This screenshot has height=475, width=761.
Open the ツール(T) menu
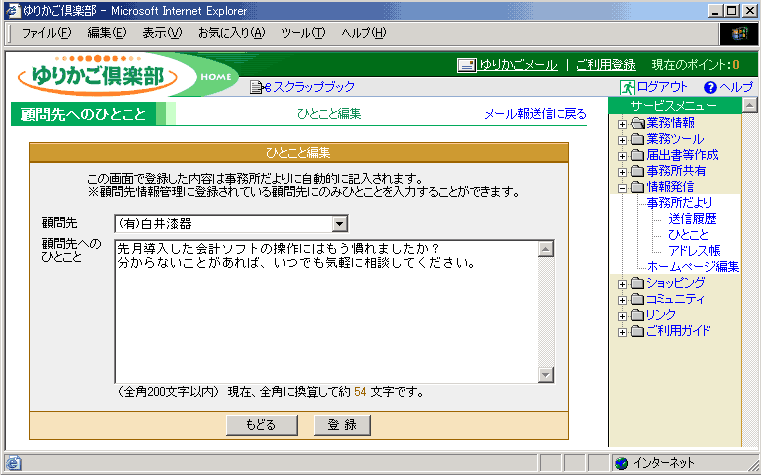pos(303,33)
